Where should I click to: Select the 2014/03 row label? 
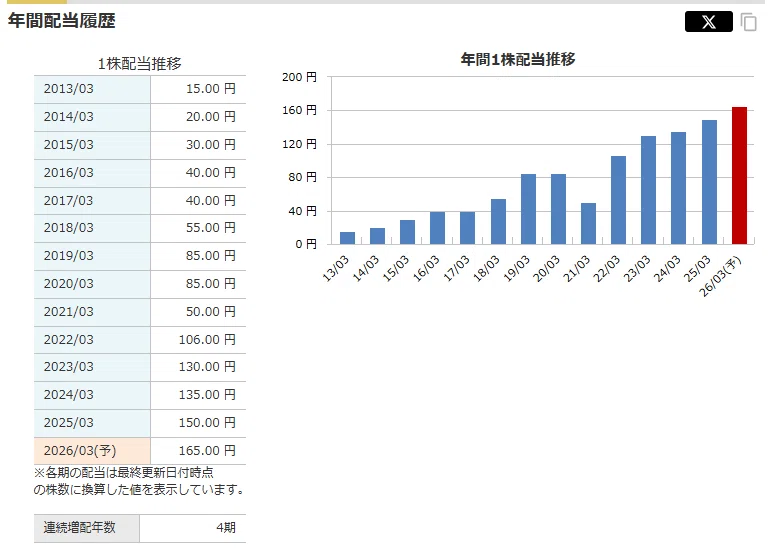[x=68, y=116]
